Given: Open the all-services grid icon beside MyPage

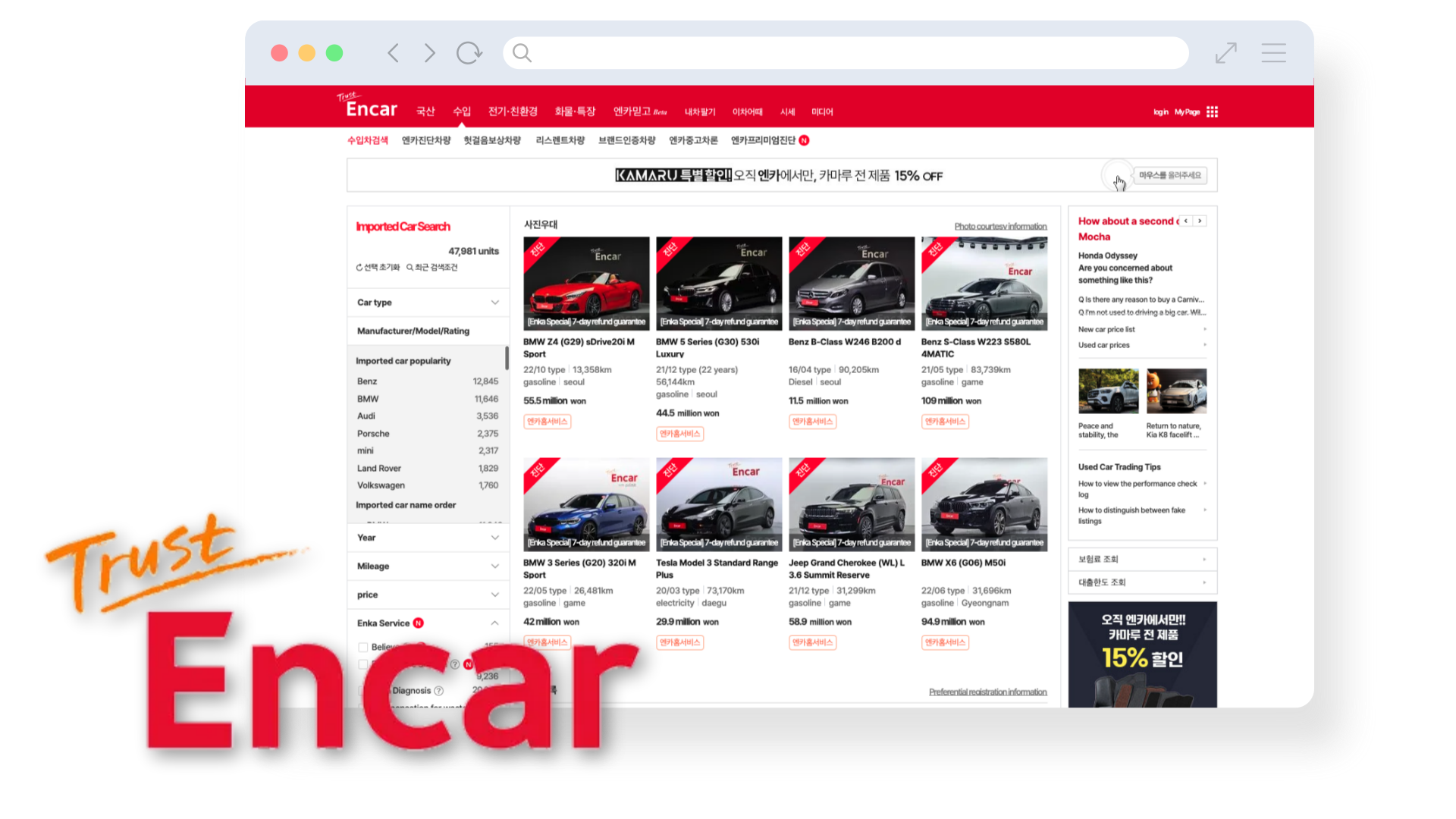Looking at the screenshot, I should (x=1212, y=112).
